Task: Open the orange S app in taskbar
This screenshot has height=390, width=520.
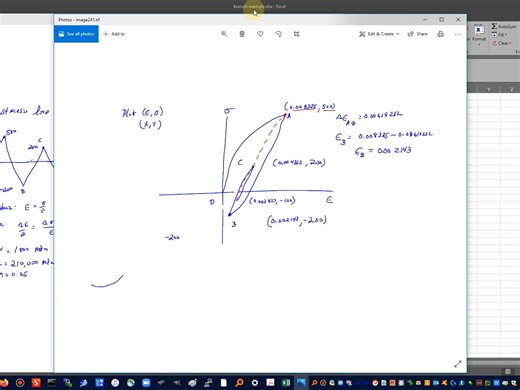Action: coord(36,383)
